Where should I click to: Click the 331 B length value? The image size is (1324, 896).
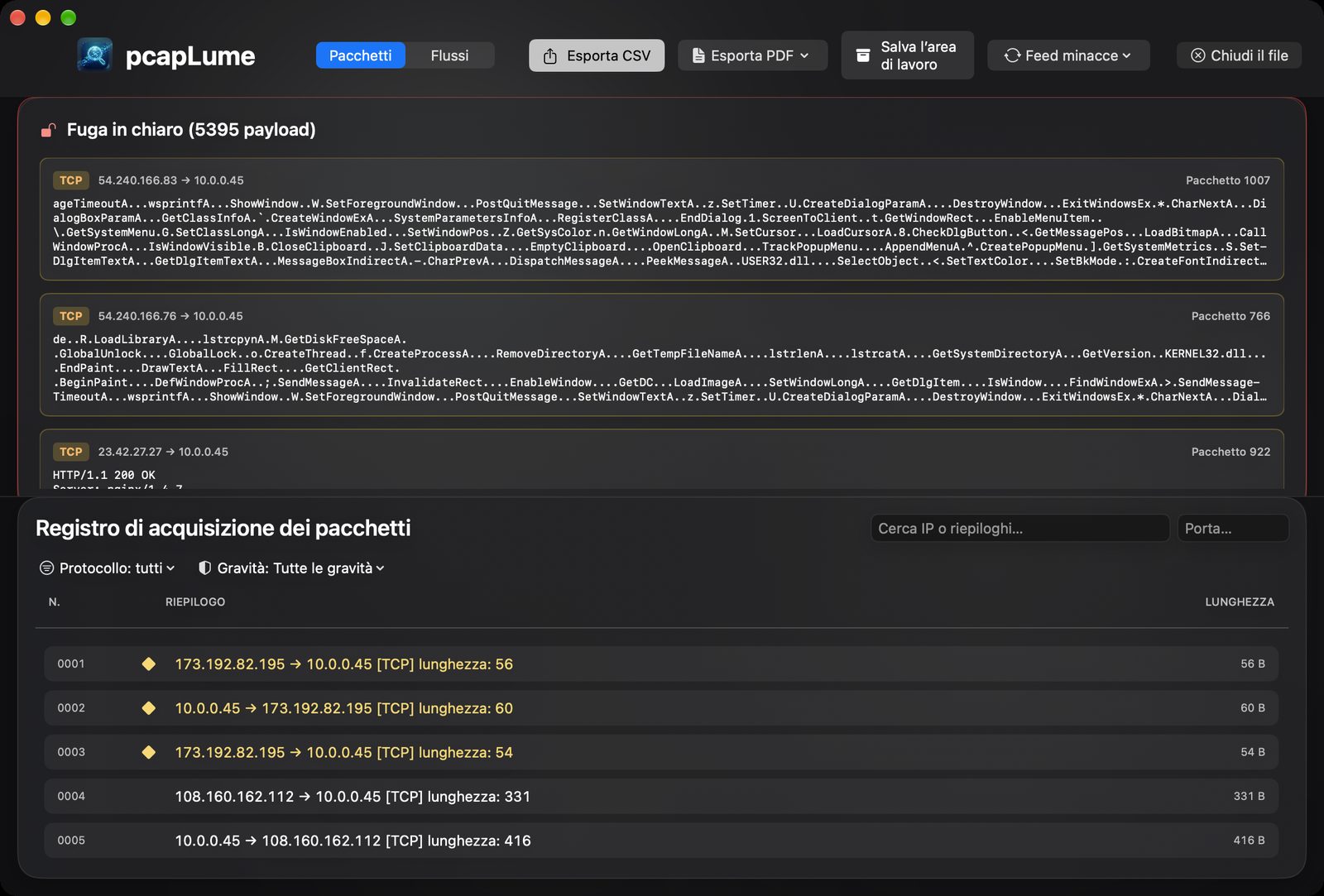coord(1249,796)
